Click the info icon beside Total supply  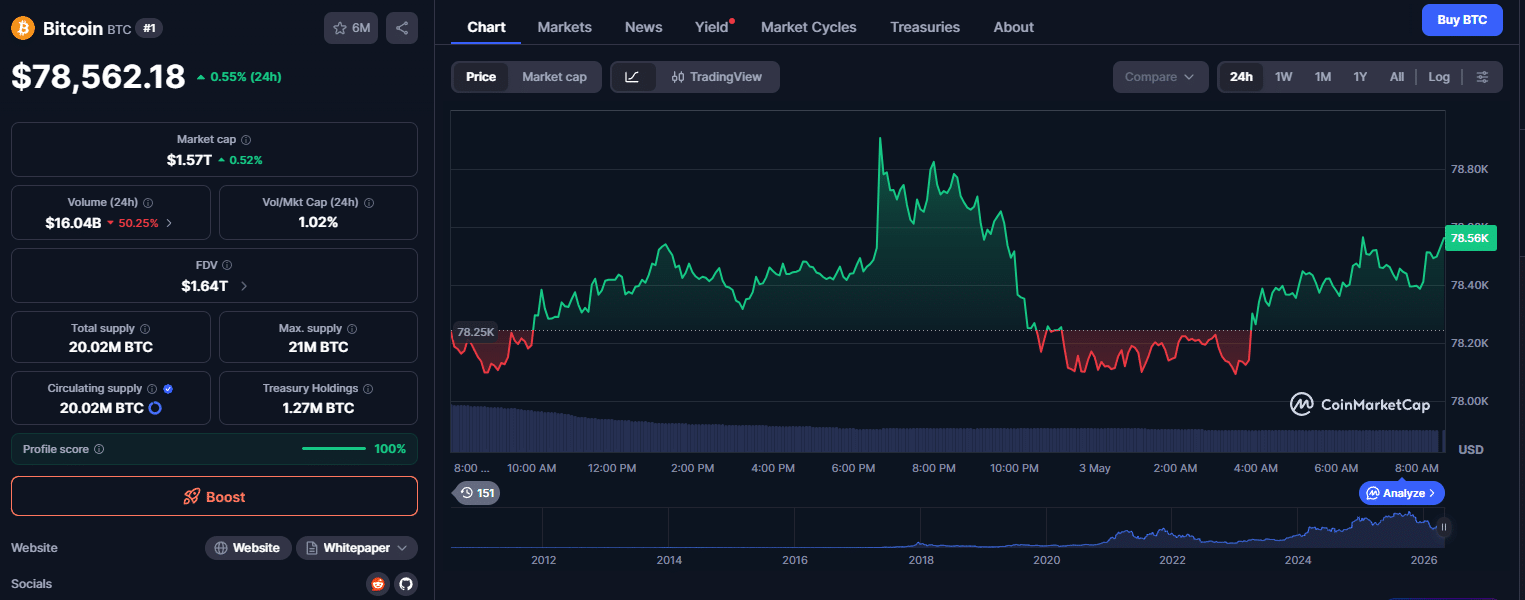pos(145,328)
